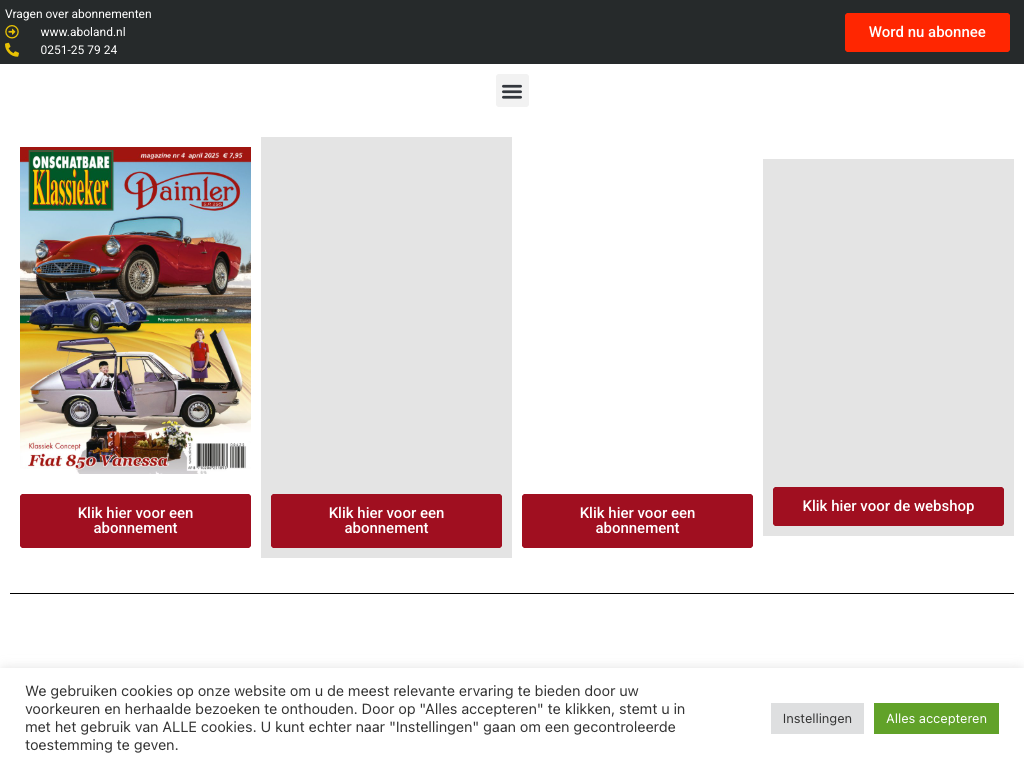The width and height of the screenshot is (1024, 768).
Task: Click the subscription button in the gray column
Action: point(386,521)
